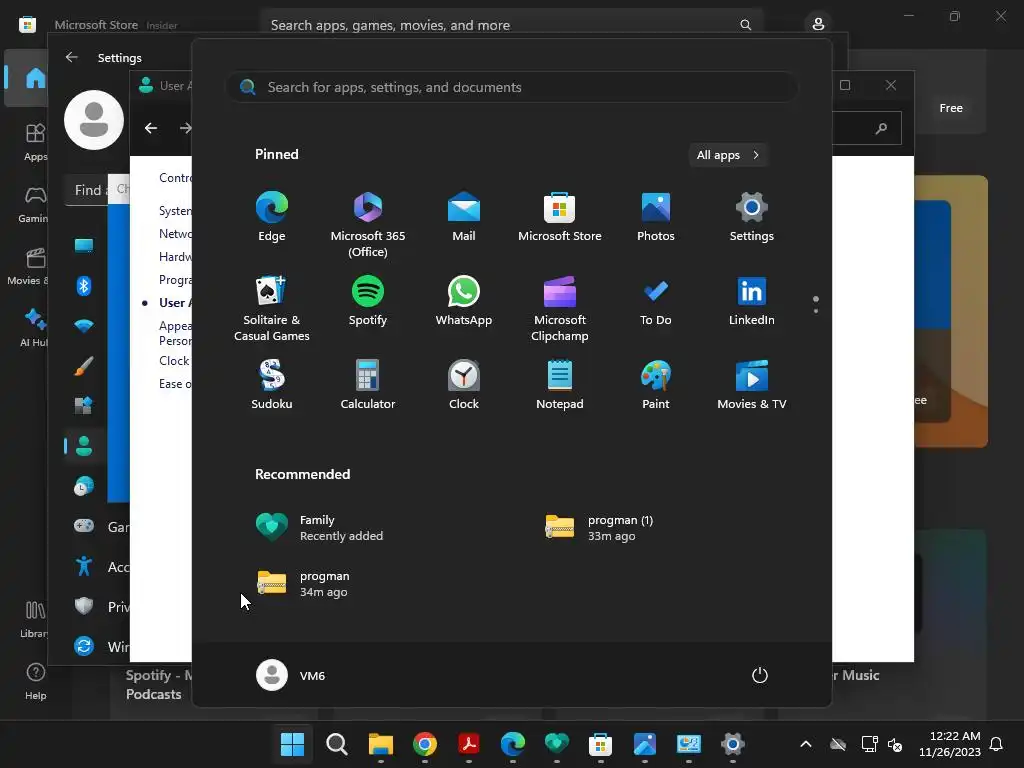Open Windows Update in Settings sidebar

coord(84,646)
